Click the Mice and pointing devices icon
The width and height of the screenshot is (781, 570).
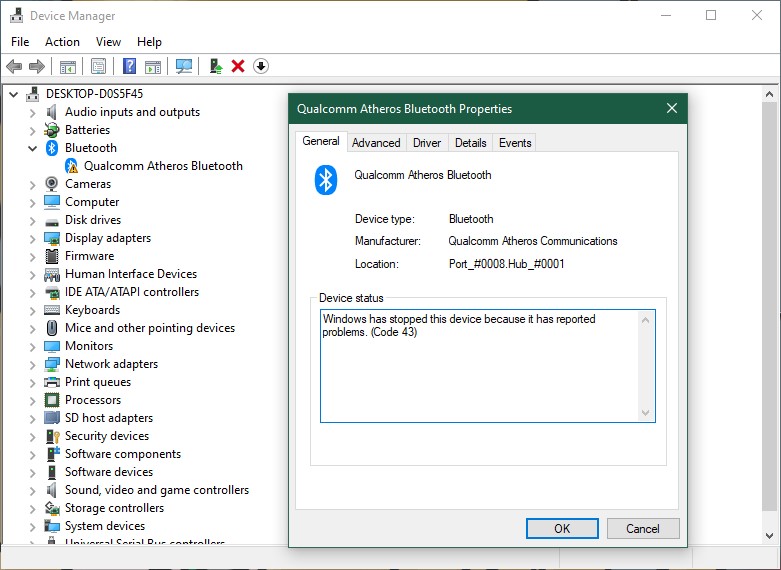52,328
